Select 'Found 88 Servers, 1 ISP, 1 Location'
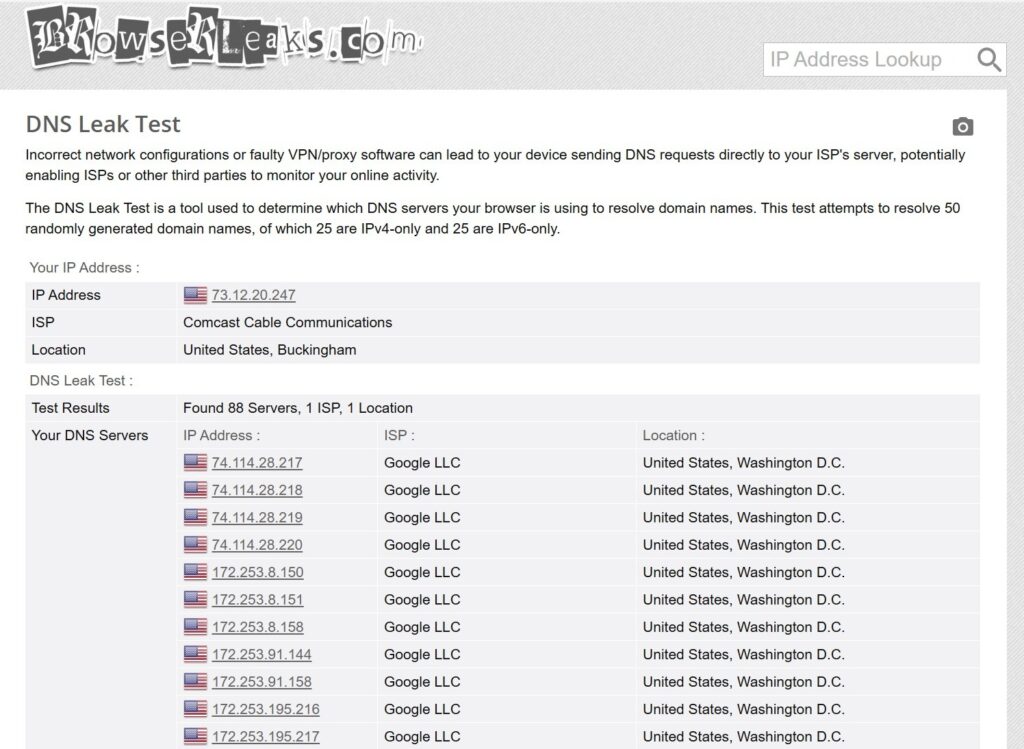This screenshot has height=749, width=1024. click(298, 408)
